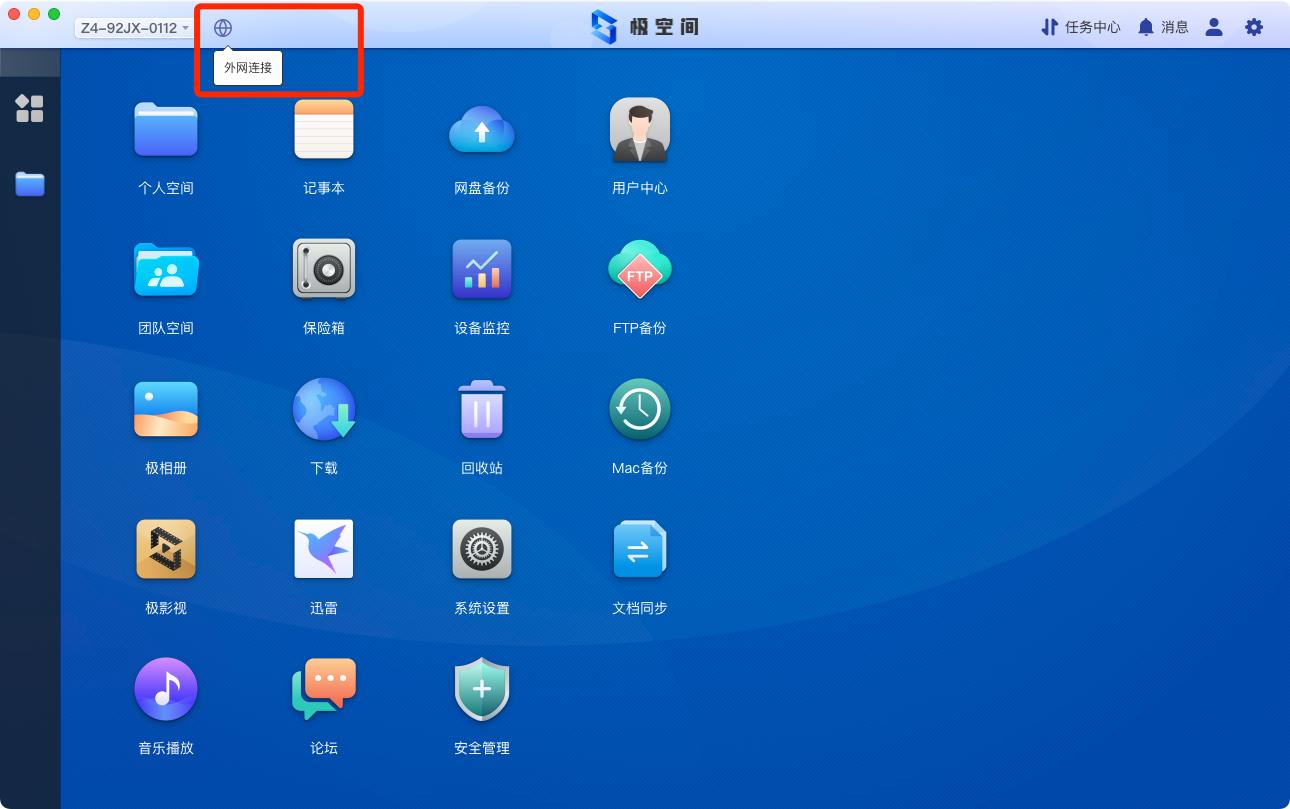Click the 外网连接 globe icon
Viewport: 1290px width, 809px height.
coord(223,28)
